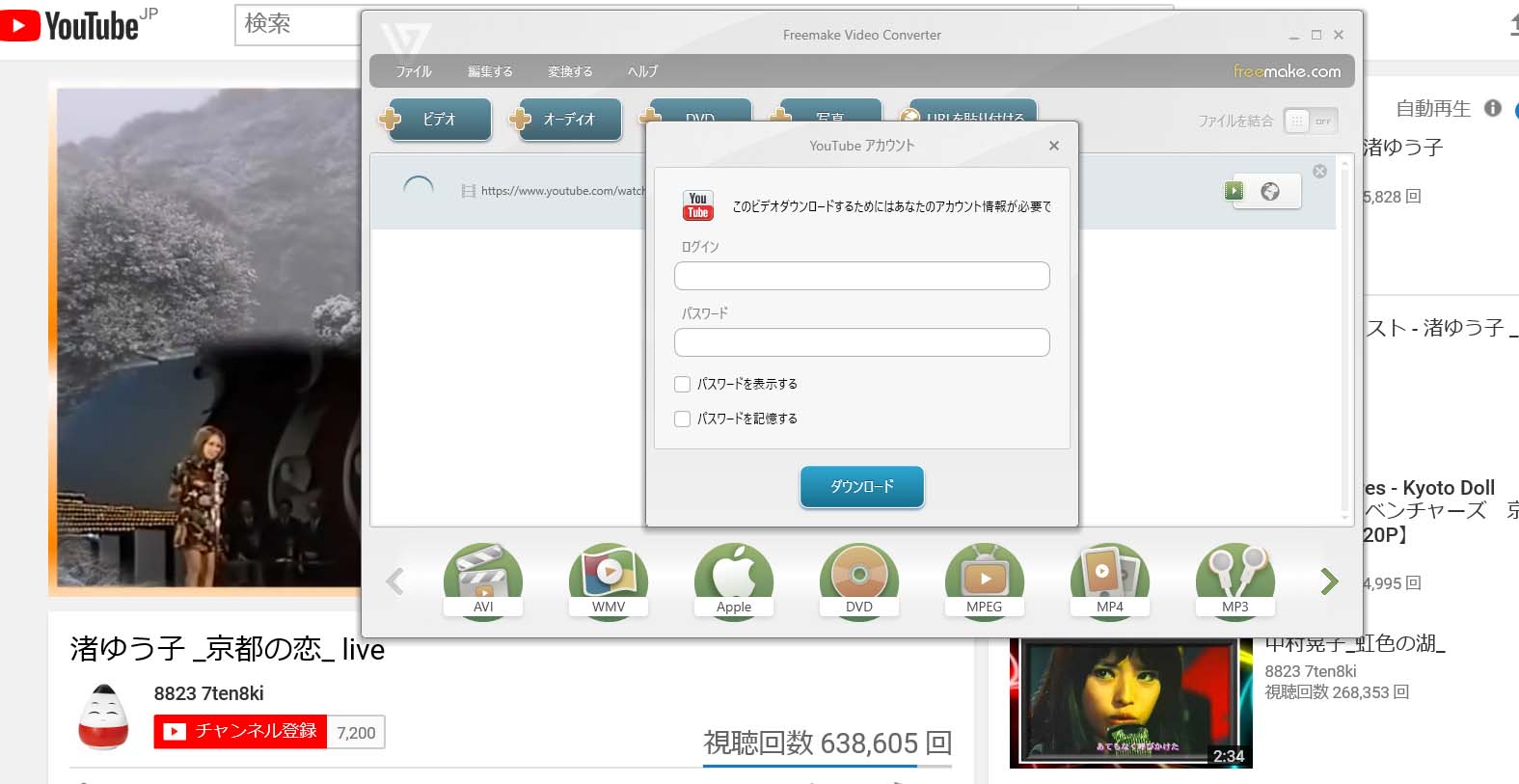
Task: Open the 中村晃子_虹色の湖_ video thumbnail
Action: [x=1130, y=703]
